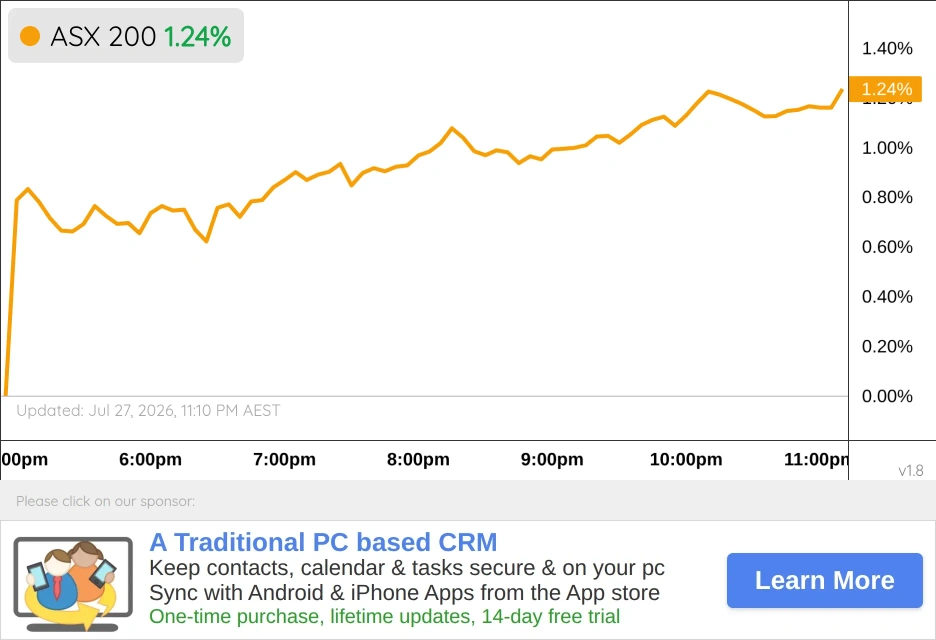Click the 0.60% y-axis label
Screen dimensions: 936x640
[887, 247]
